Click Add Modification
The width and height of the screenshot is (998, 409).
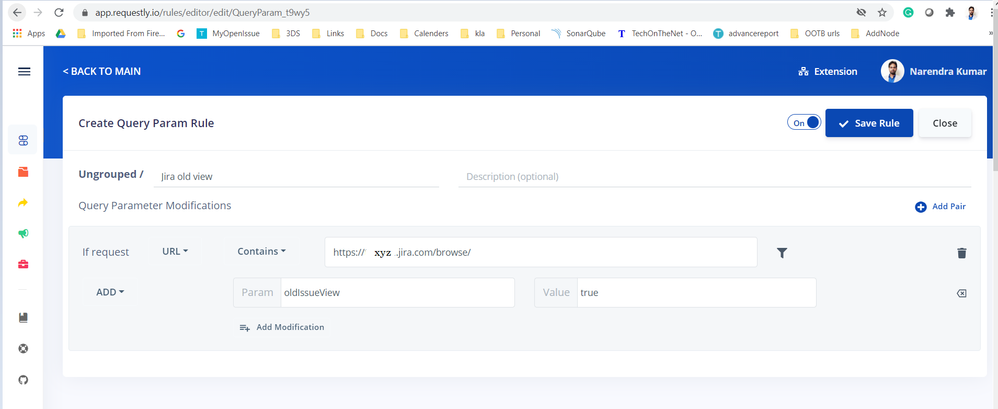tap(282, 327)
